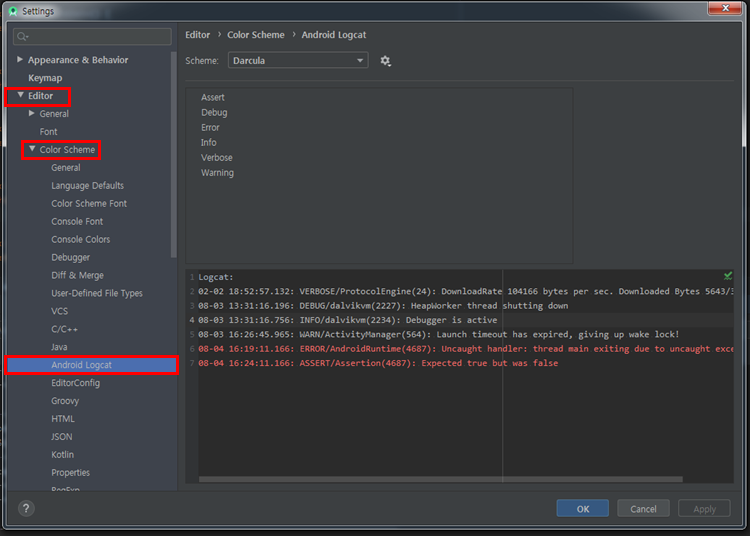This screenshot has width=750, height=536.
Task: Click the OK button
Action: [583, 508]
